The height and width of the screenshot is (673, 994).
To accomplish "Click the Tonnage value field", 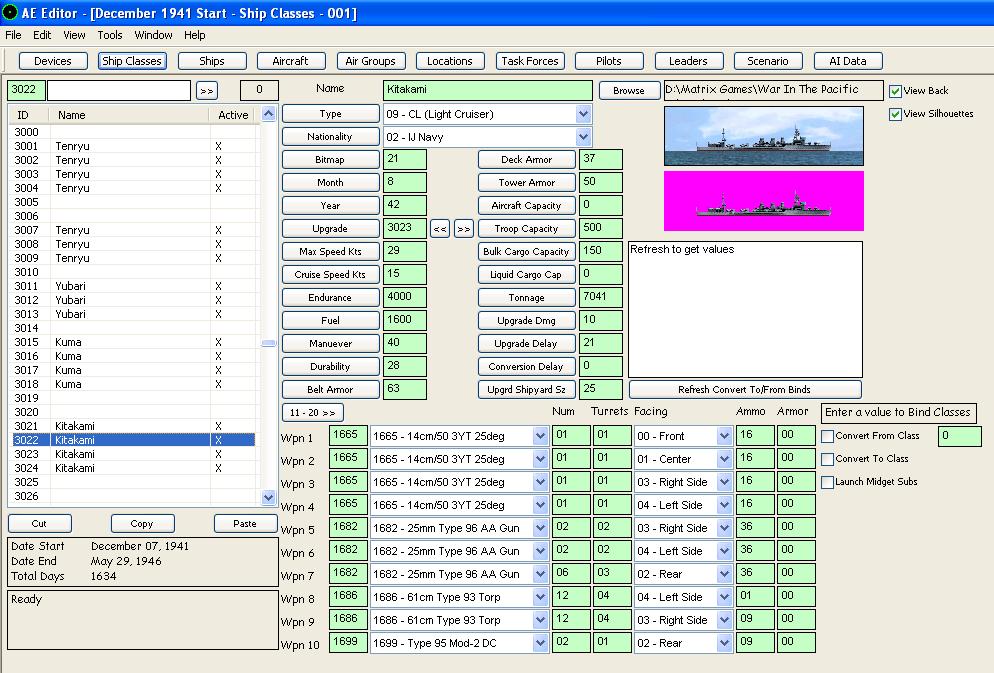I will [x=600, y=297].
